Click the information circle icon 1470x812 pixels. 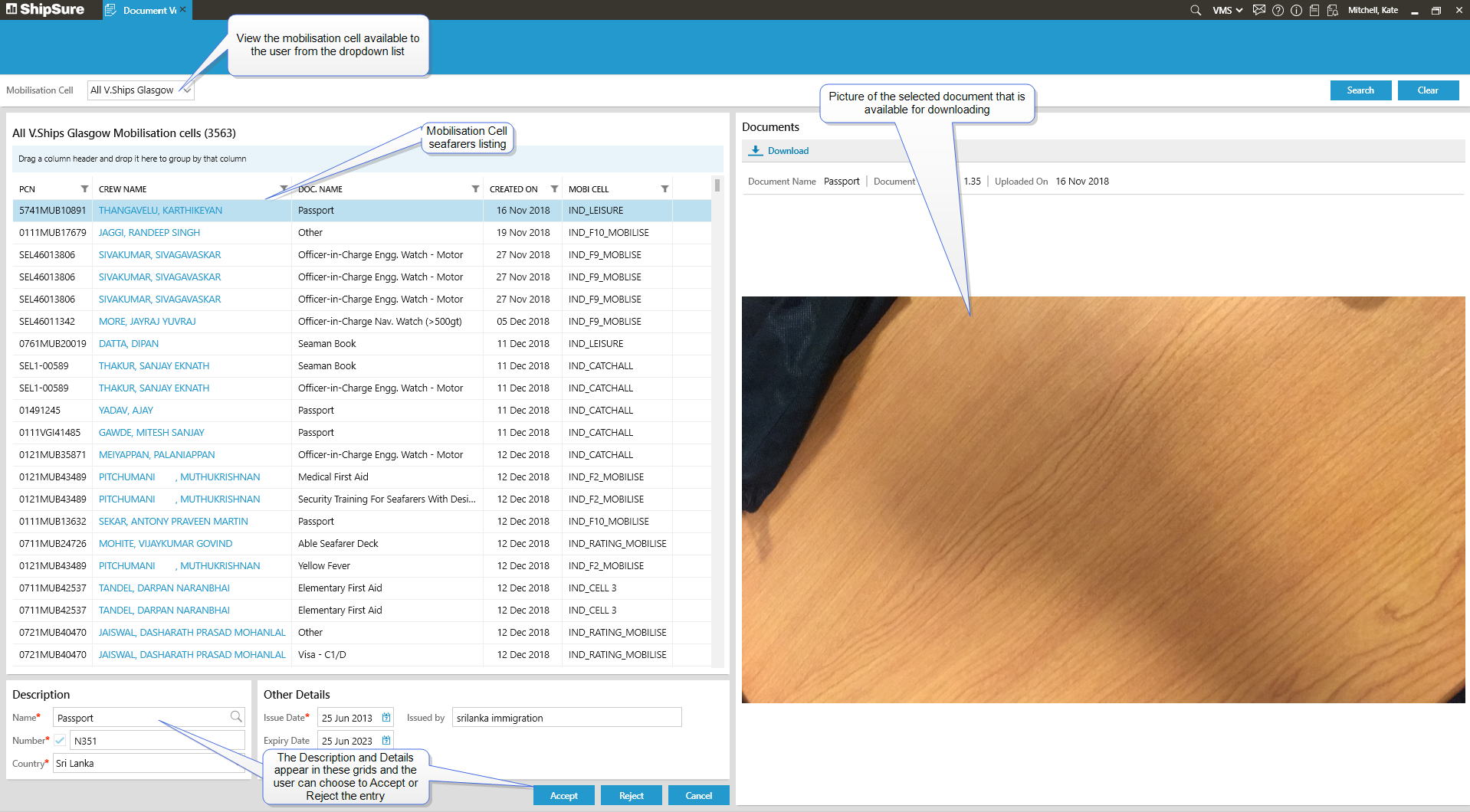pyautogui.click(x=1296, y=10)
